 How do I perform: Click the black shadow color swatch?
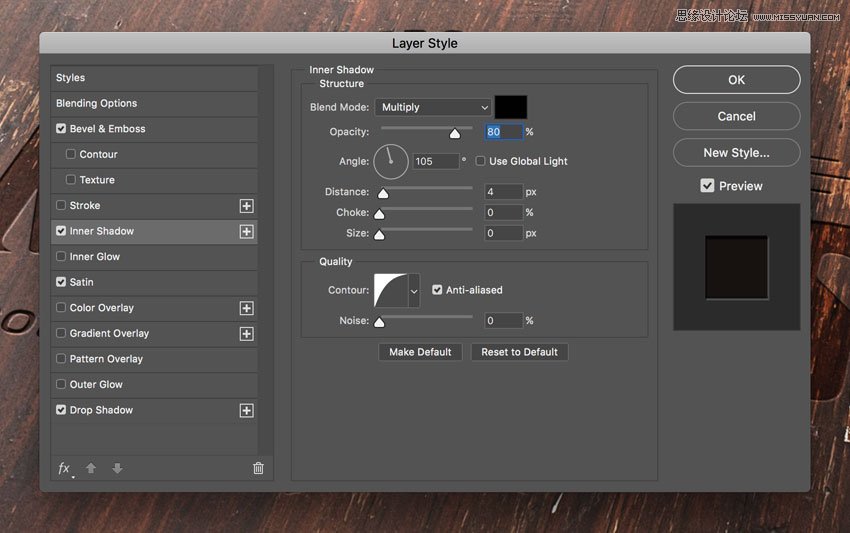510,107
